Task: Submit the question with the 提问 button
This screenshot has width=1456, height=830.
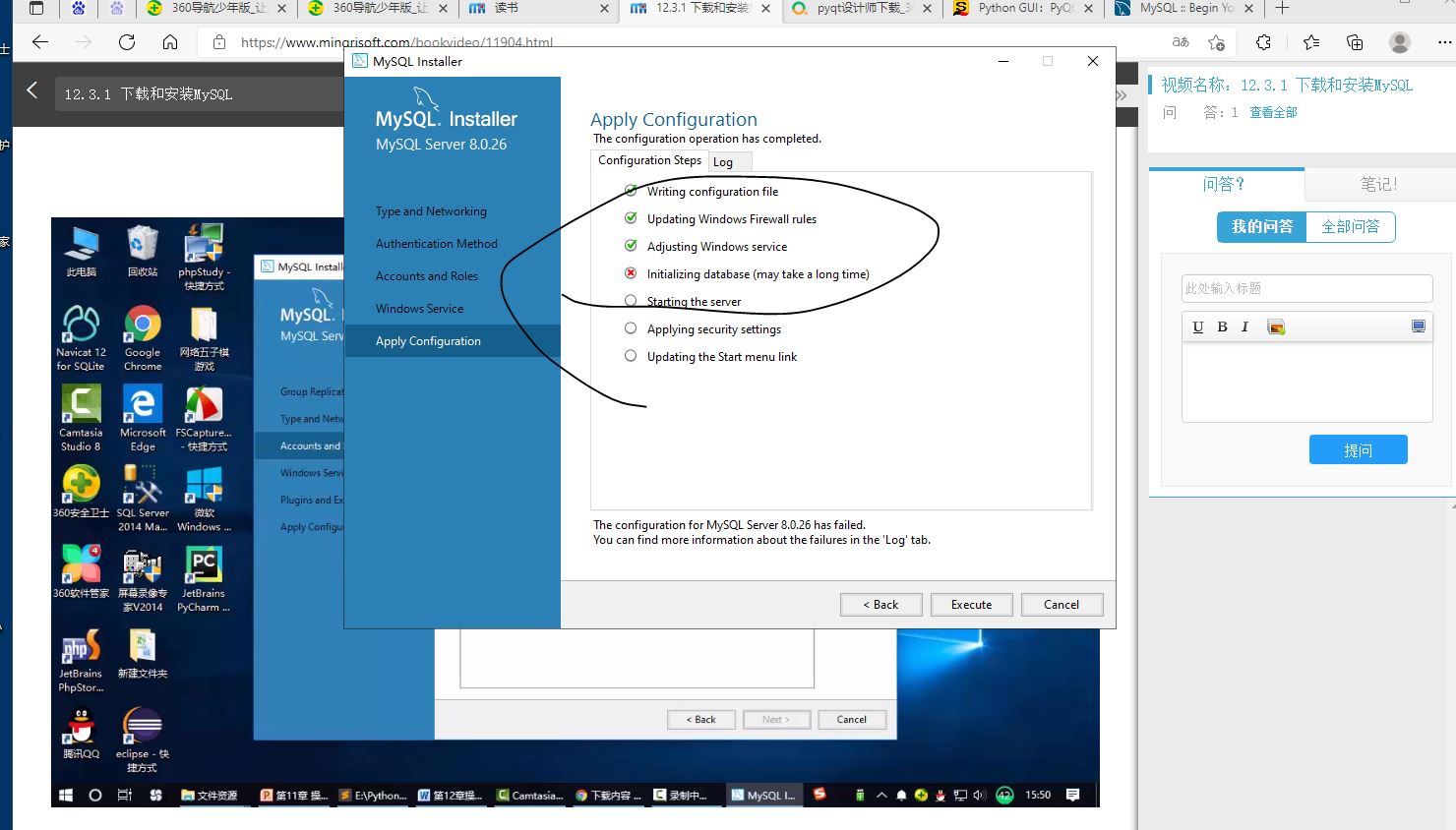Action: pos(1359,449)
